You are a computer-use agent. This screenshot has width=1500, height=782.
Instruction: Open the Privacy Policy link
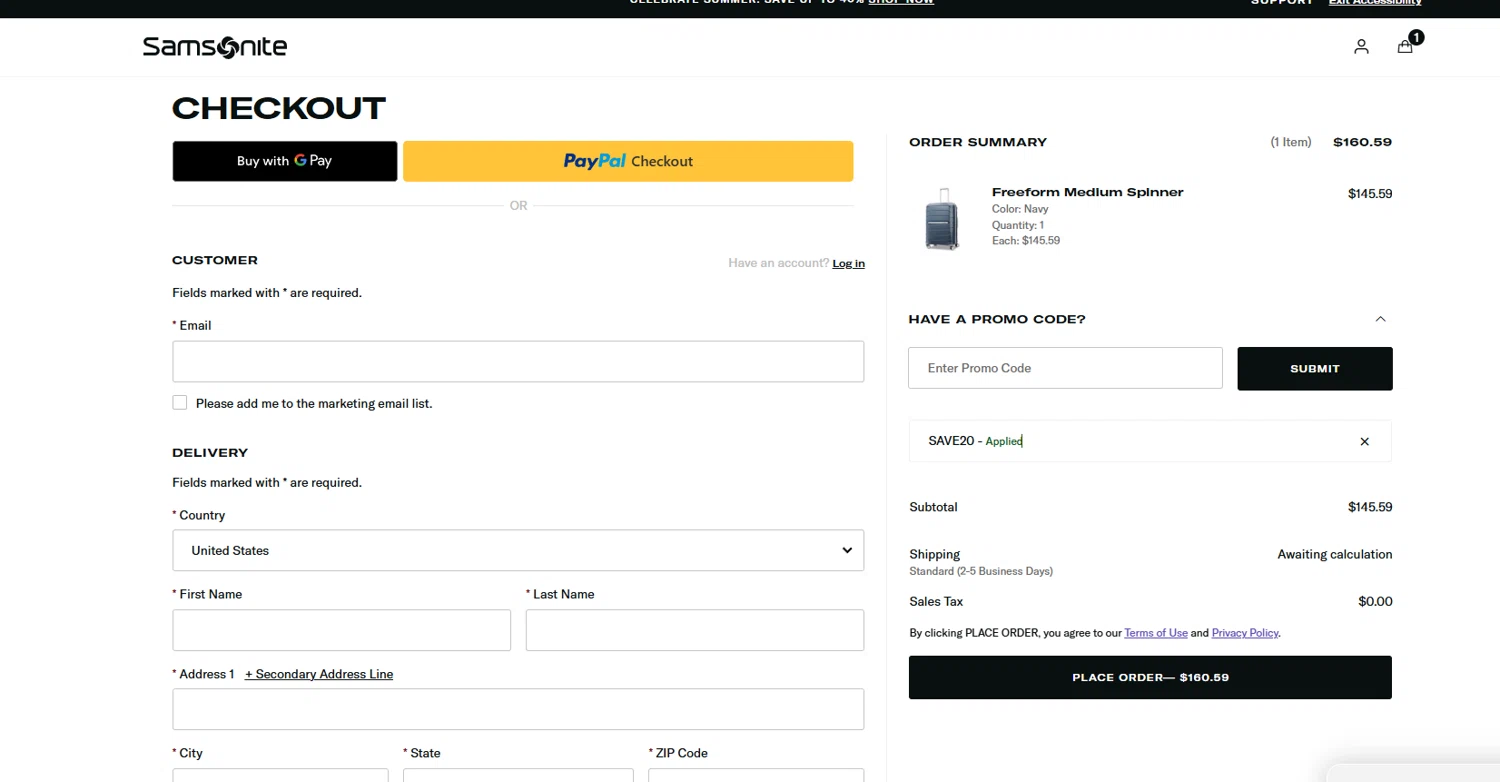tap(1245, 633)
